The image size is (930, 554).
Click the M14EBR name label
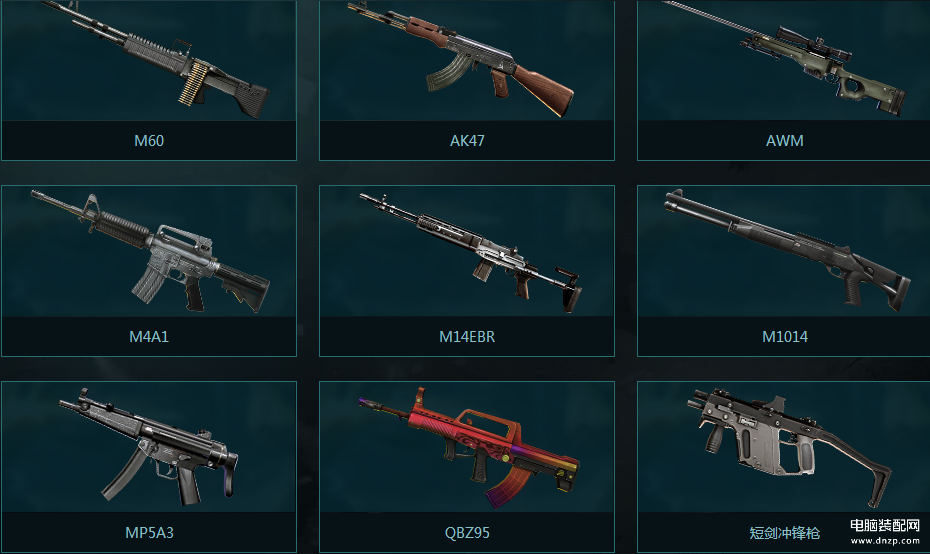click(467, 336)
